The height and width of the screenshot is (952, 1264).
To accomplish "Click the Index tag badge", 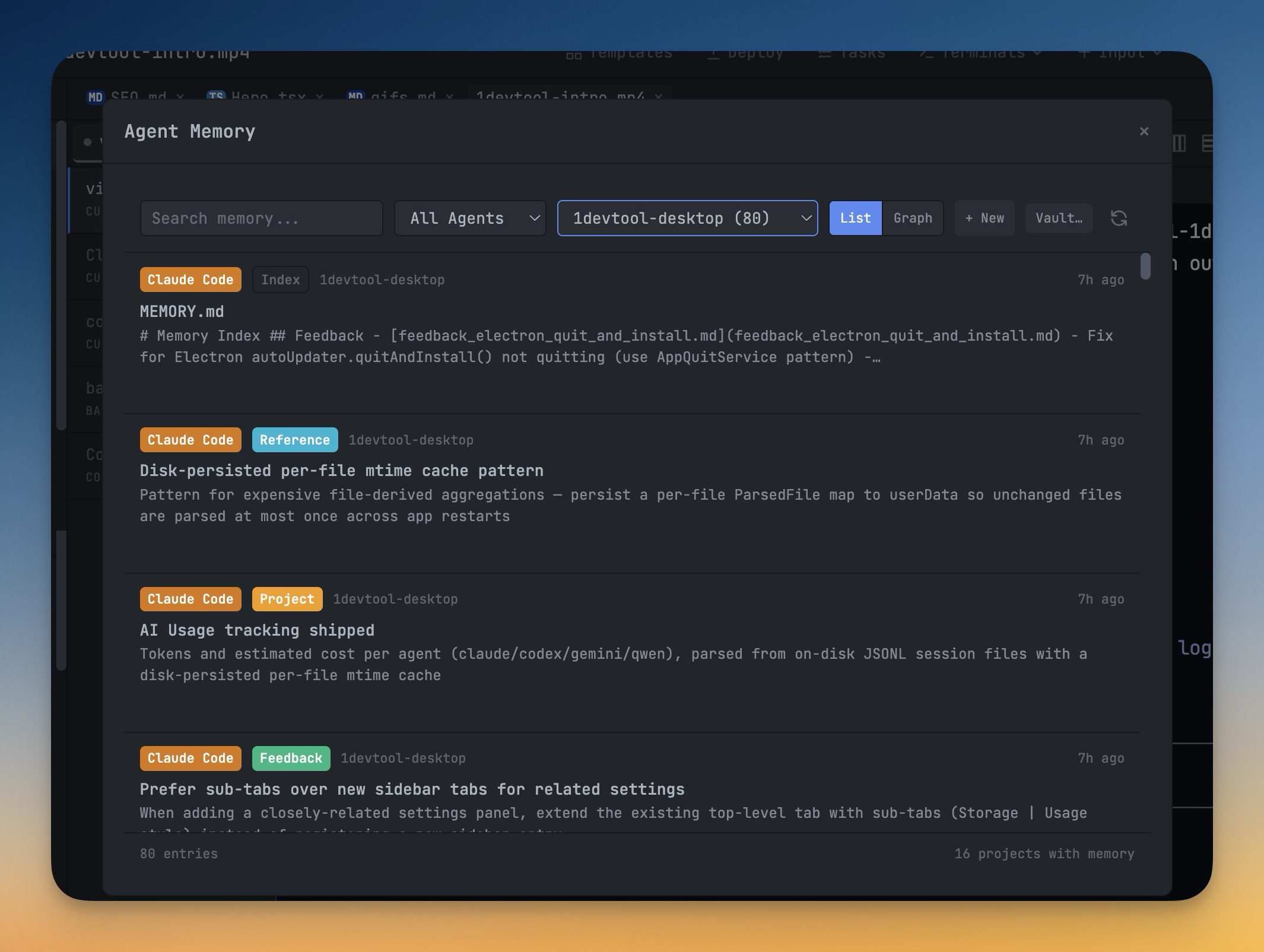I will [x=280, y=280].
